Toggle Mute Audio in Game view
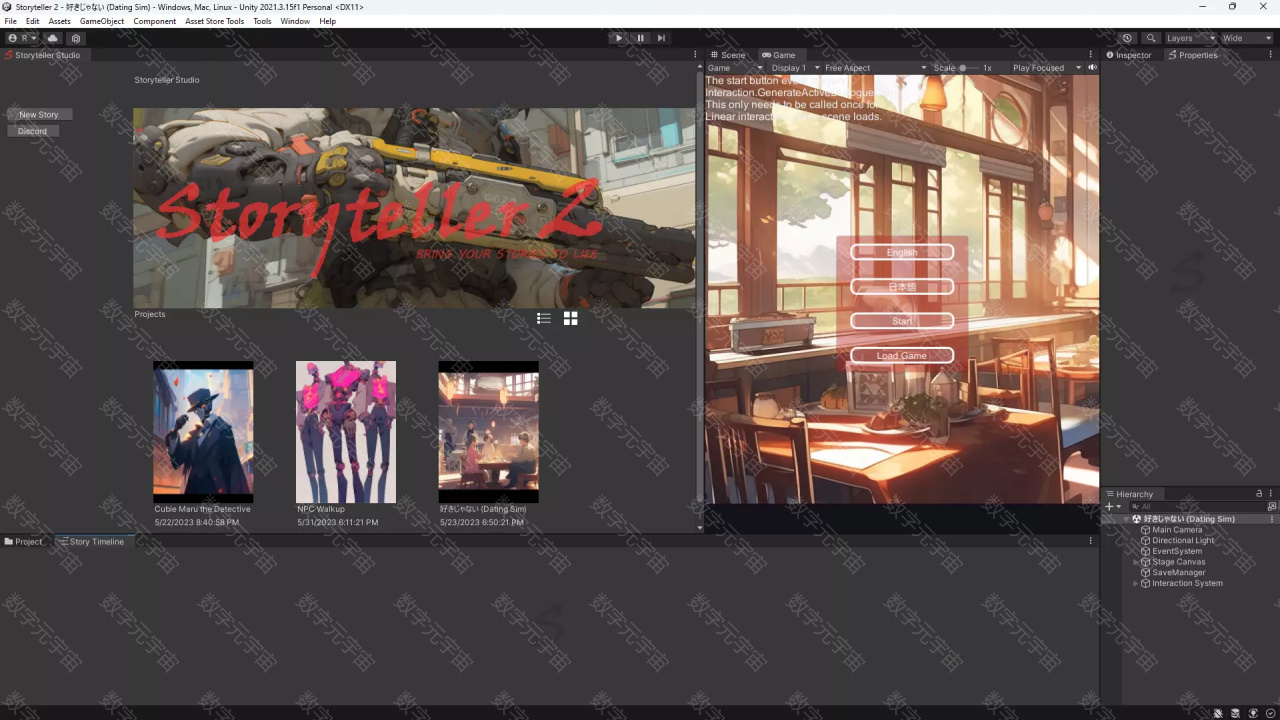This screenshot has height=720, width=1280. point(1092,68)
